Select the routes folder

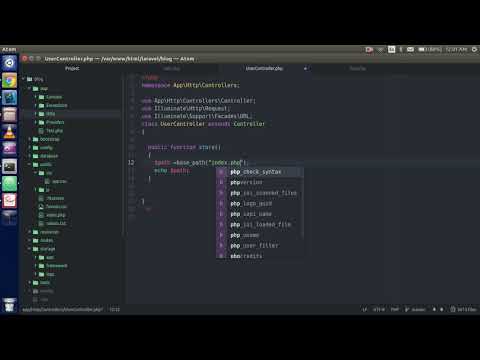click(46, 240)
